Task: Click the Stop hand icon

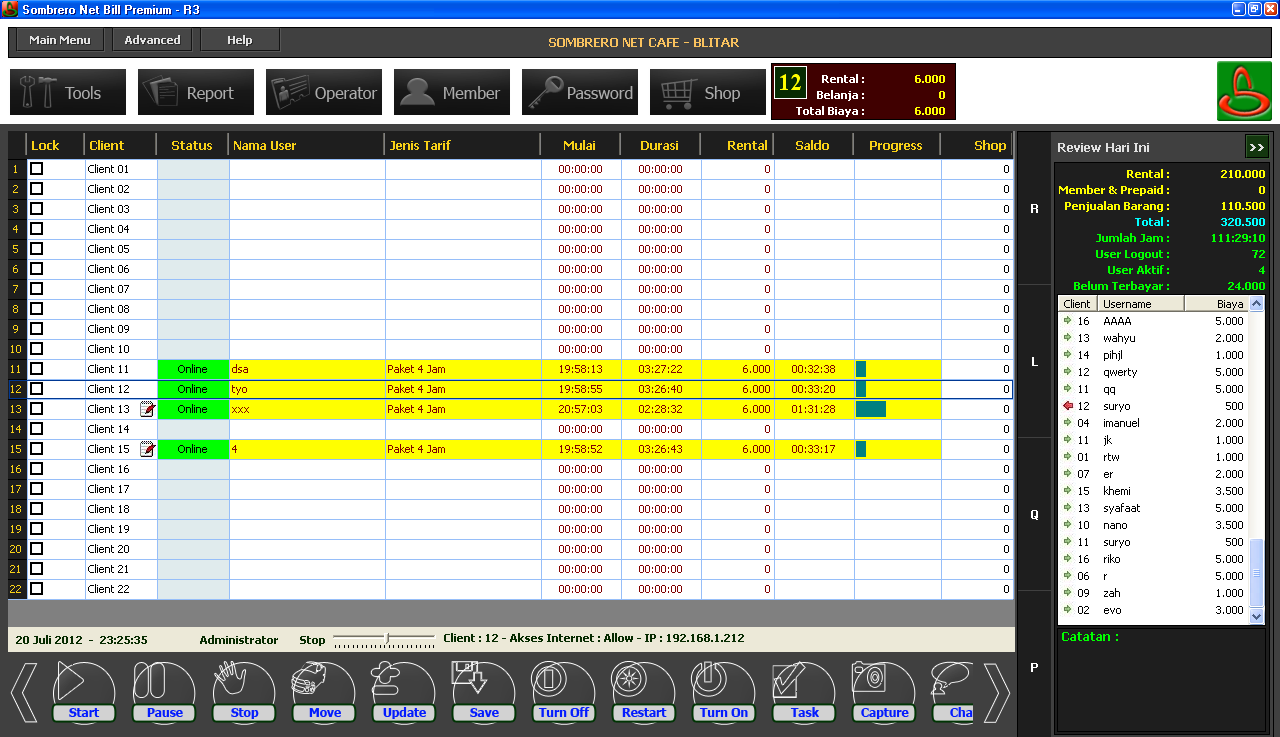Action: point(244,692)
